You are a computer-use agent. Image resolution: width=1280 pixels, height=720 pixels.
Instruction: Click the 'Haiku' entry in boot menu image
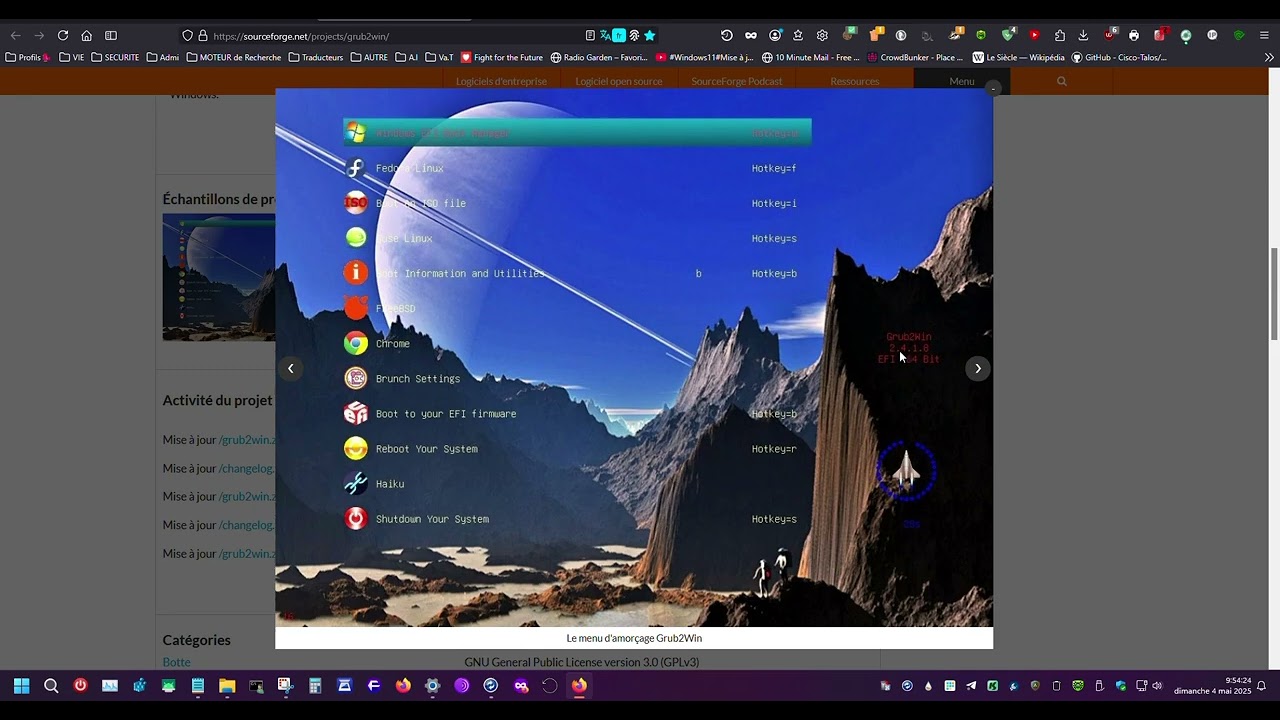390,484
